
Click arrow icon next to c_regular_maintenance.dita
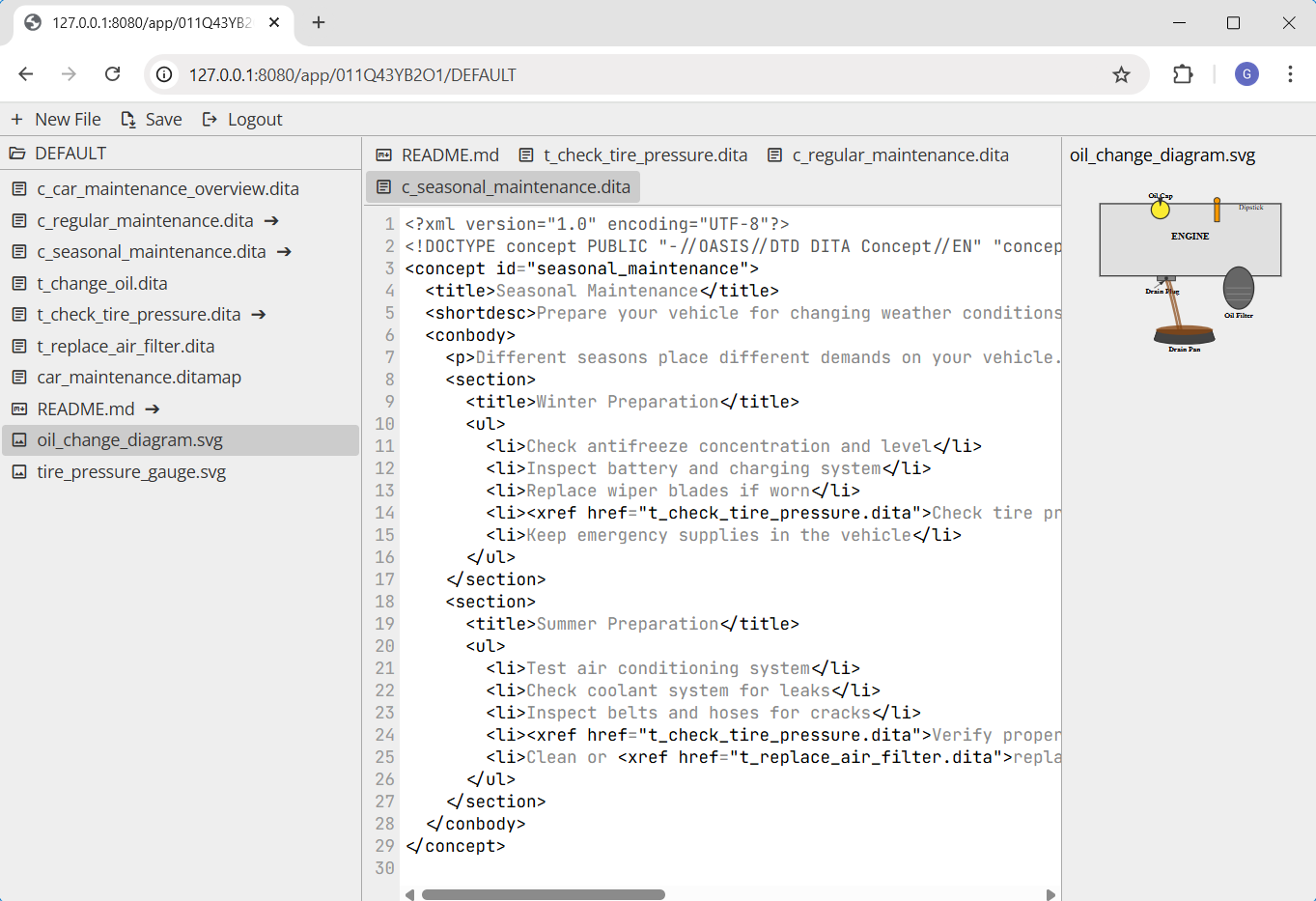pyautogui.click(x=271, y=221)
